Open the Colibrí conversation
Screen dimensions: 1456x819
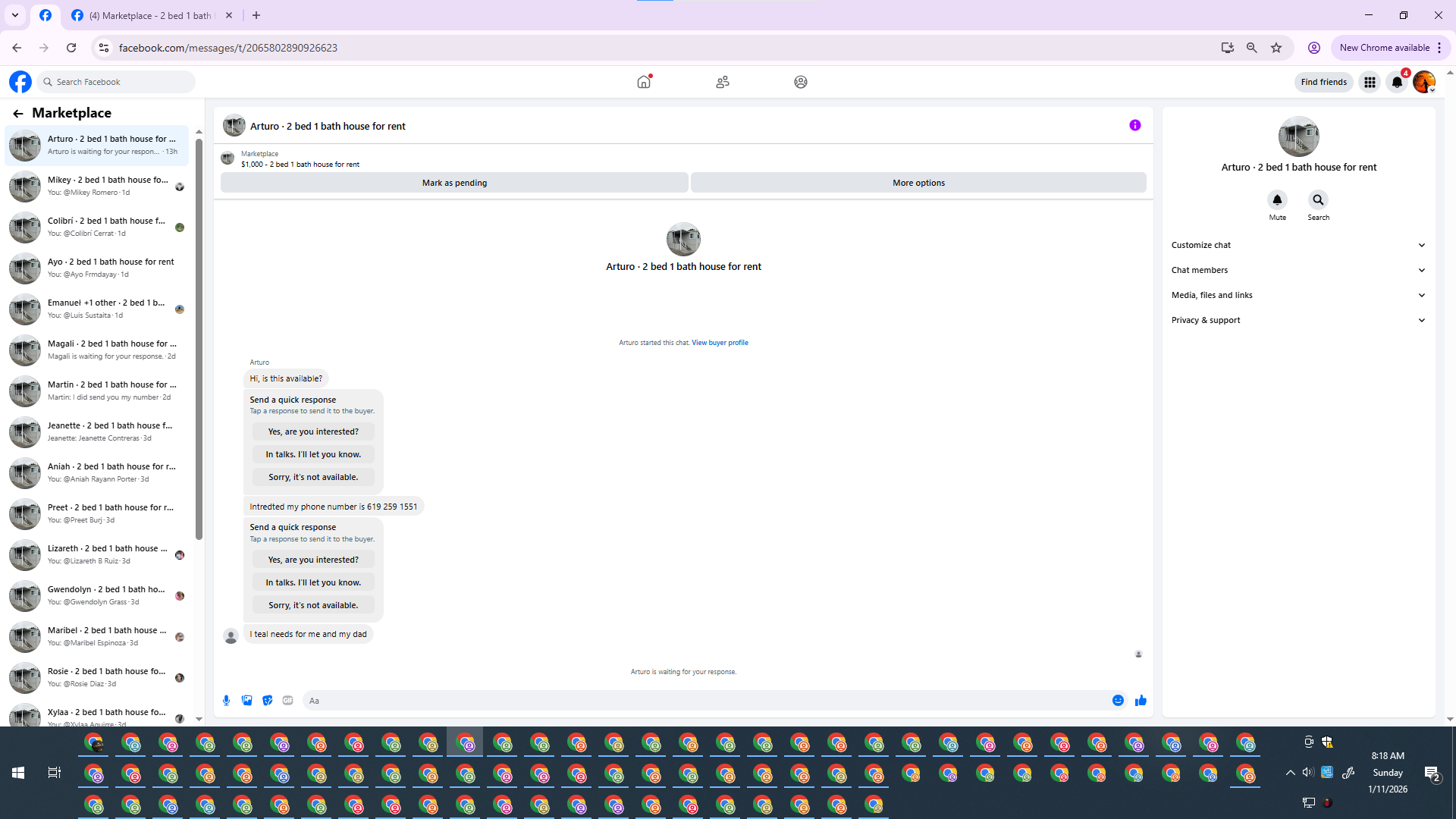(x=97, y=227)
